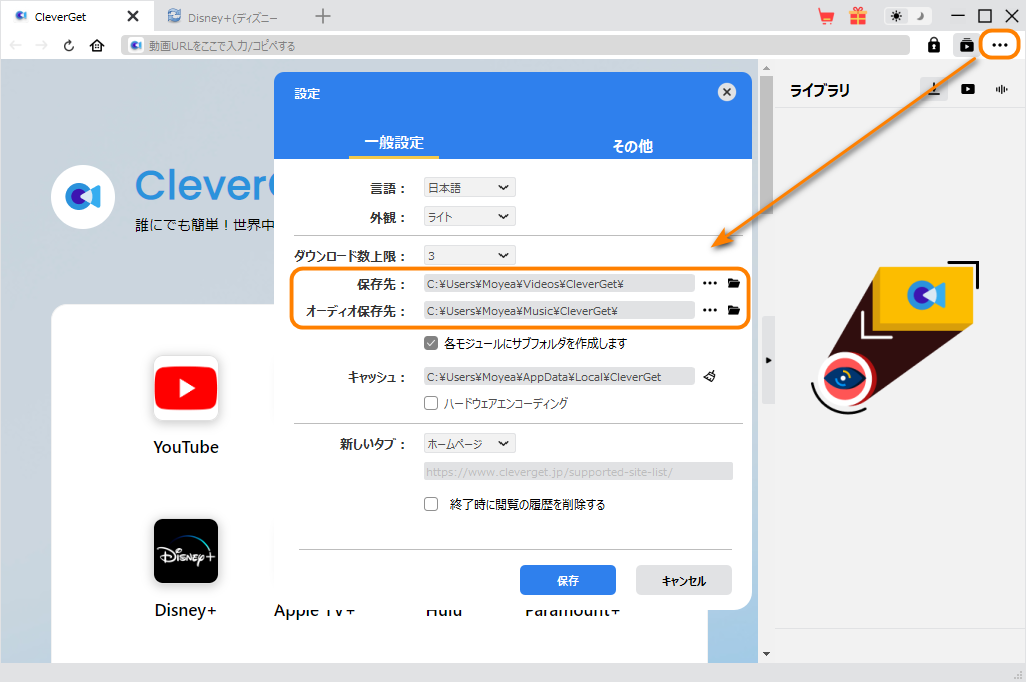Go to home page icon
The image size is (1026, 682).
click(97, 46)
